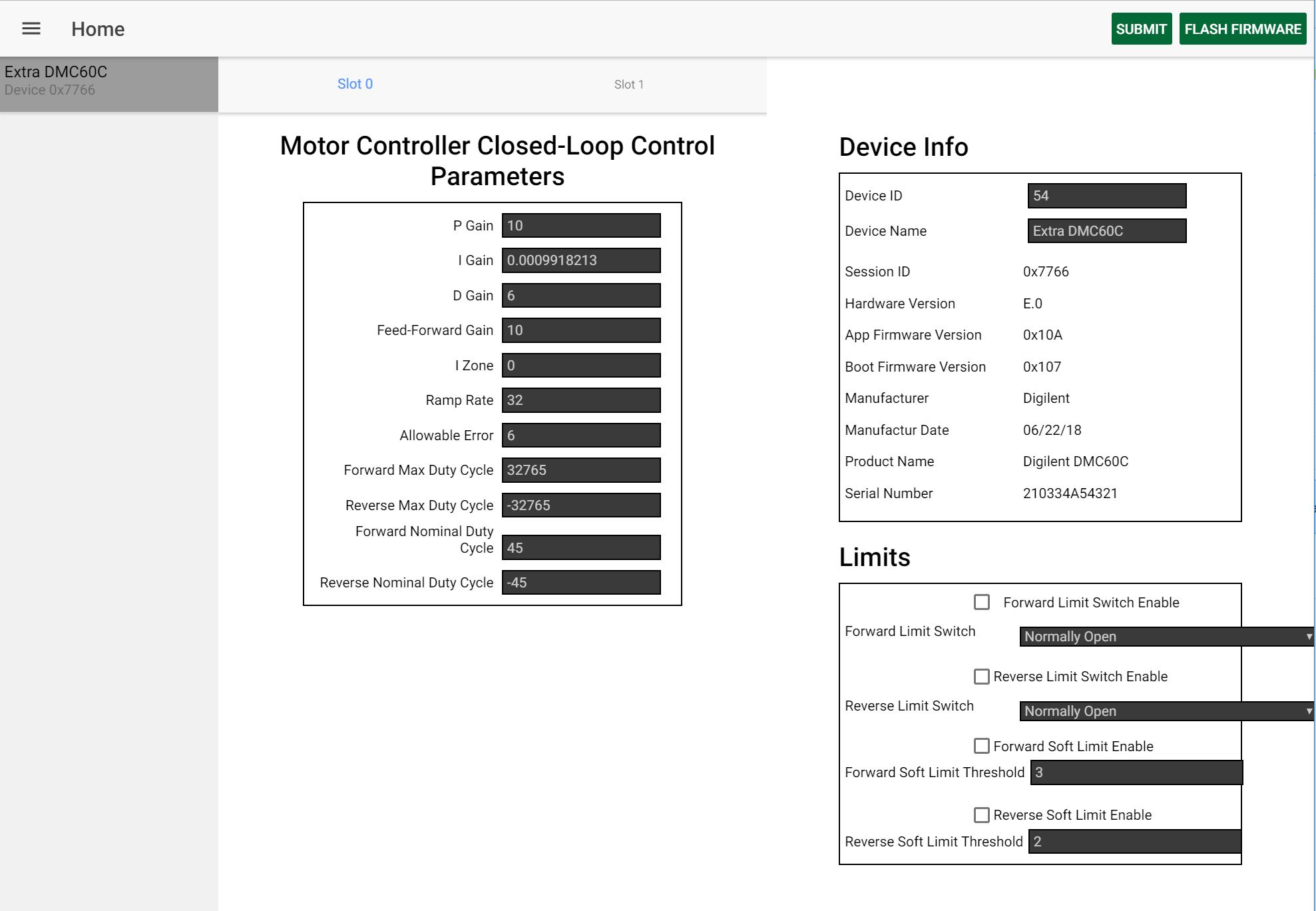Click the Device ID input field
The height and width of the screenshot is (911, 1316).
(x=1107, y=196)
